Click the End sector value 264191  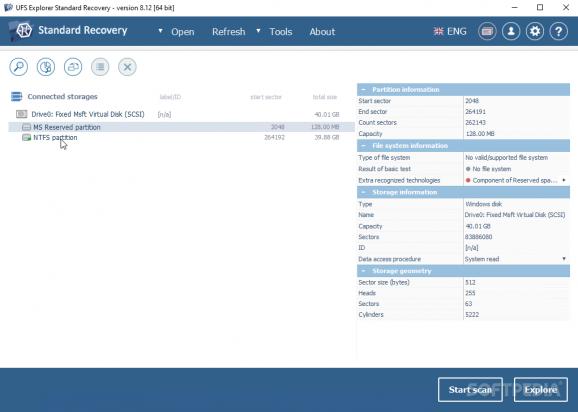pos(475,112)
